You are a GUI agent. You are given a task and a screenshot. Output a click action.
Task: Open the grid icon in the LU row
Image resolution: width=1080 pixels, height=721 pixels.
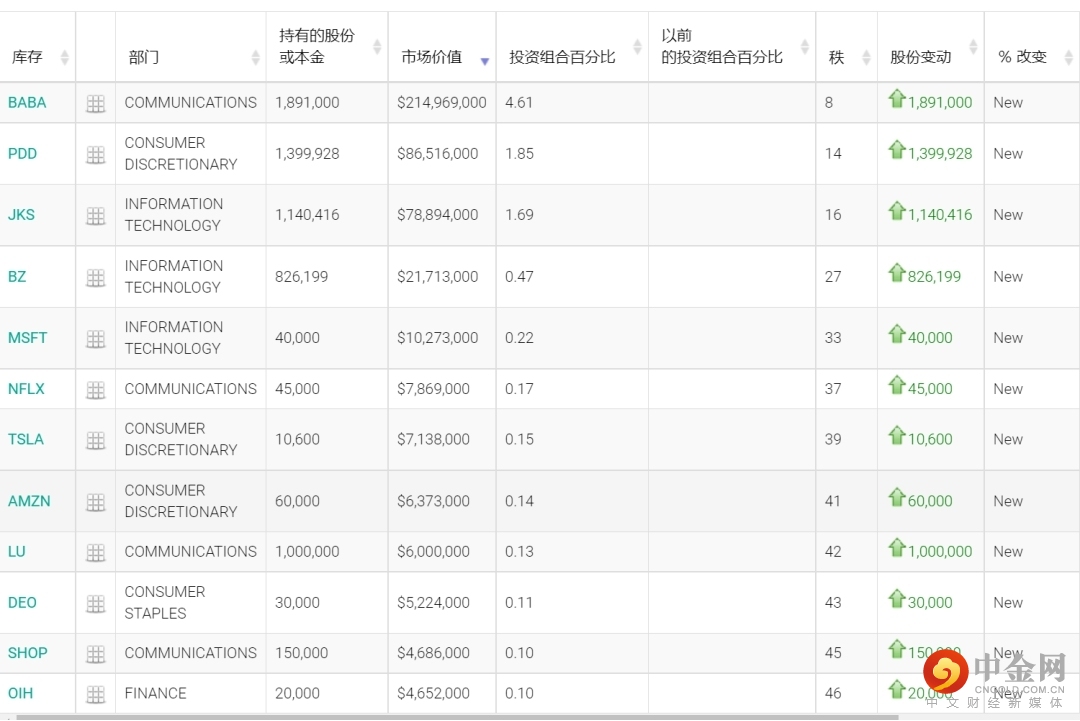click(x=96, y=552)
